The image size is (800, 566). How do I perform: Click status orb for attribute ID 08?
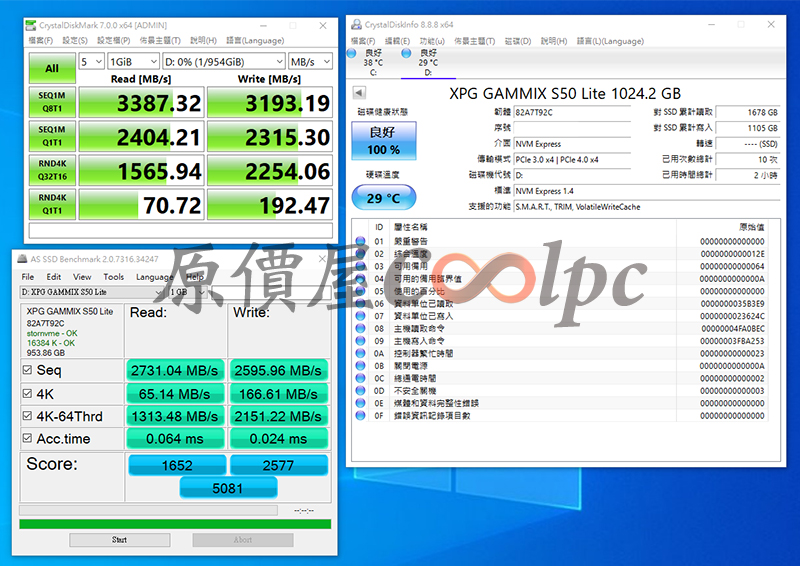360,328
